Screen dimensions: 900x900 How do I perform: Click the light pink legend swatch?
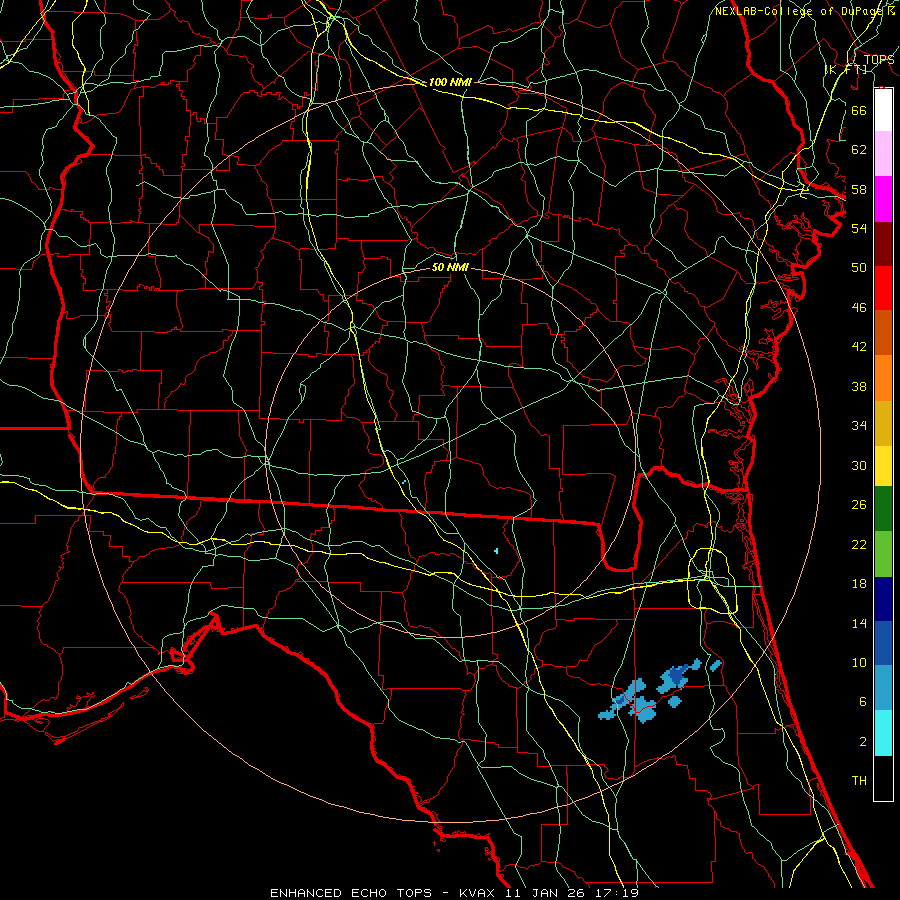[883, 154]
